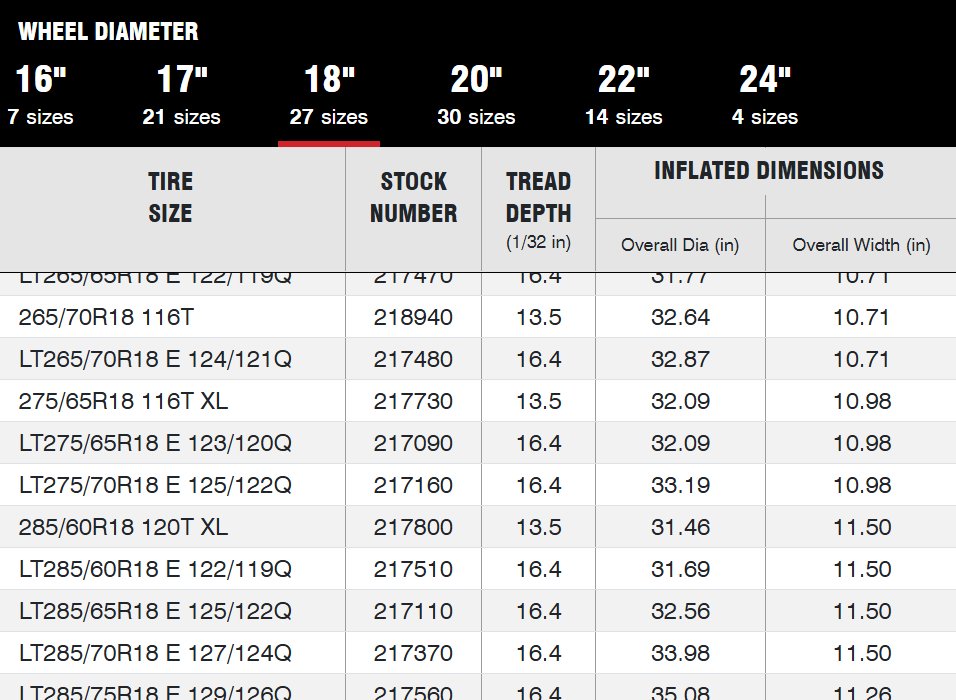
Task: Click overall diameter value 32.64
Action: coord(680,317)
